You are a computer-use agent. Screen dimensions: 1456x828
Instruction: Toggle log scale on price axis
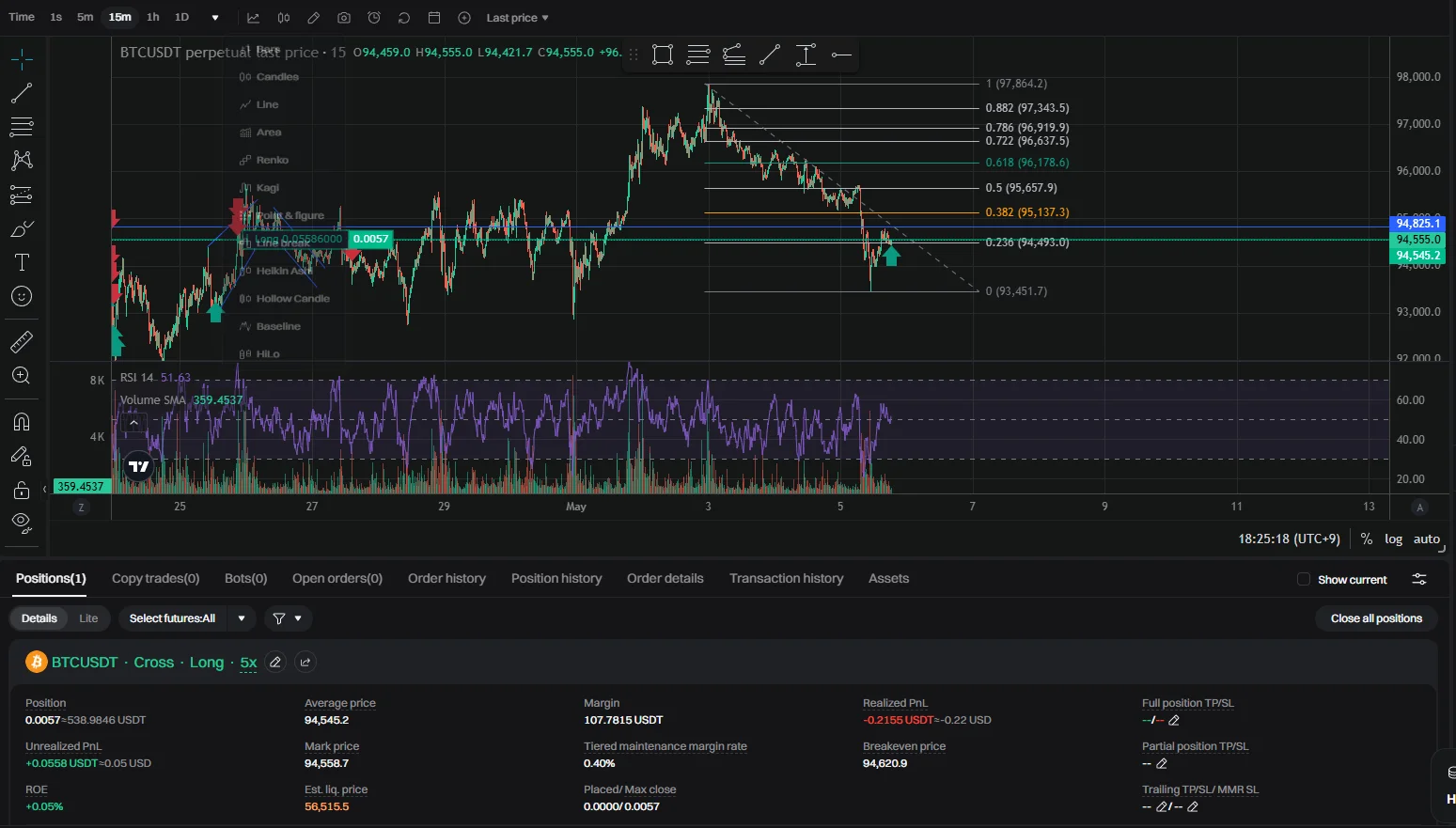coord(1393,539)
